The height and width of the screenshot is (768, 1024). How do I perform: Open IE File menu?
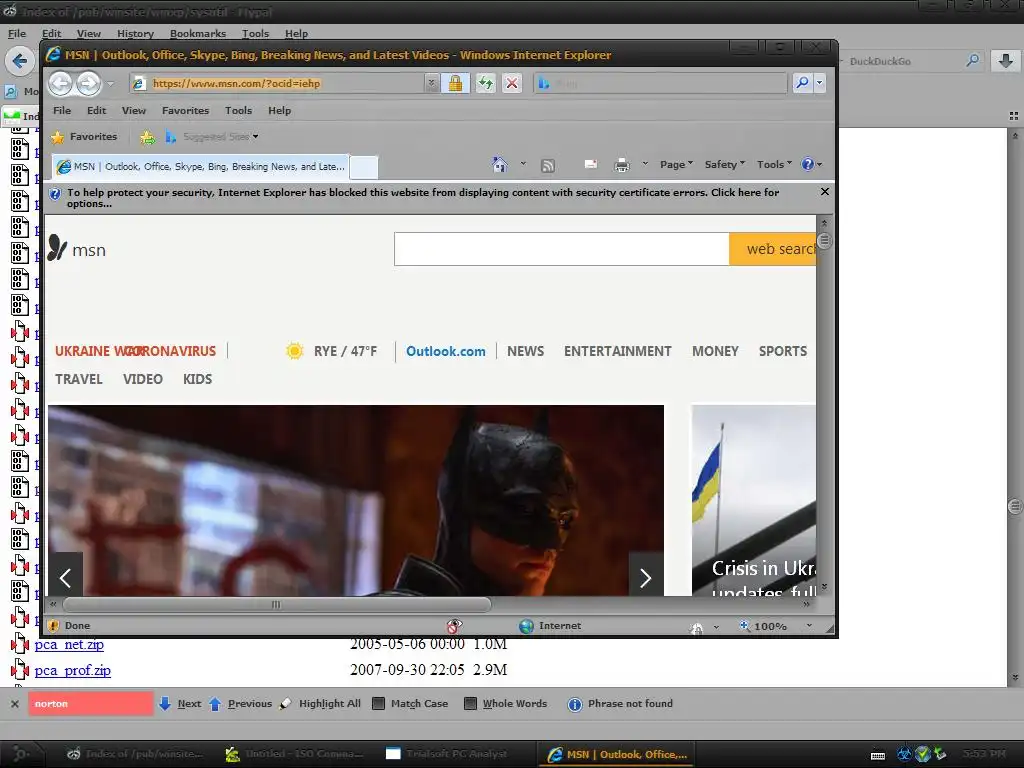tap(62, 110)
